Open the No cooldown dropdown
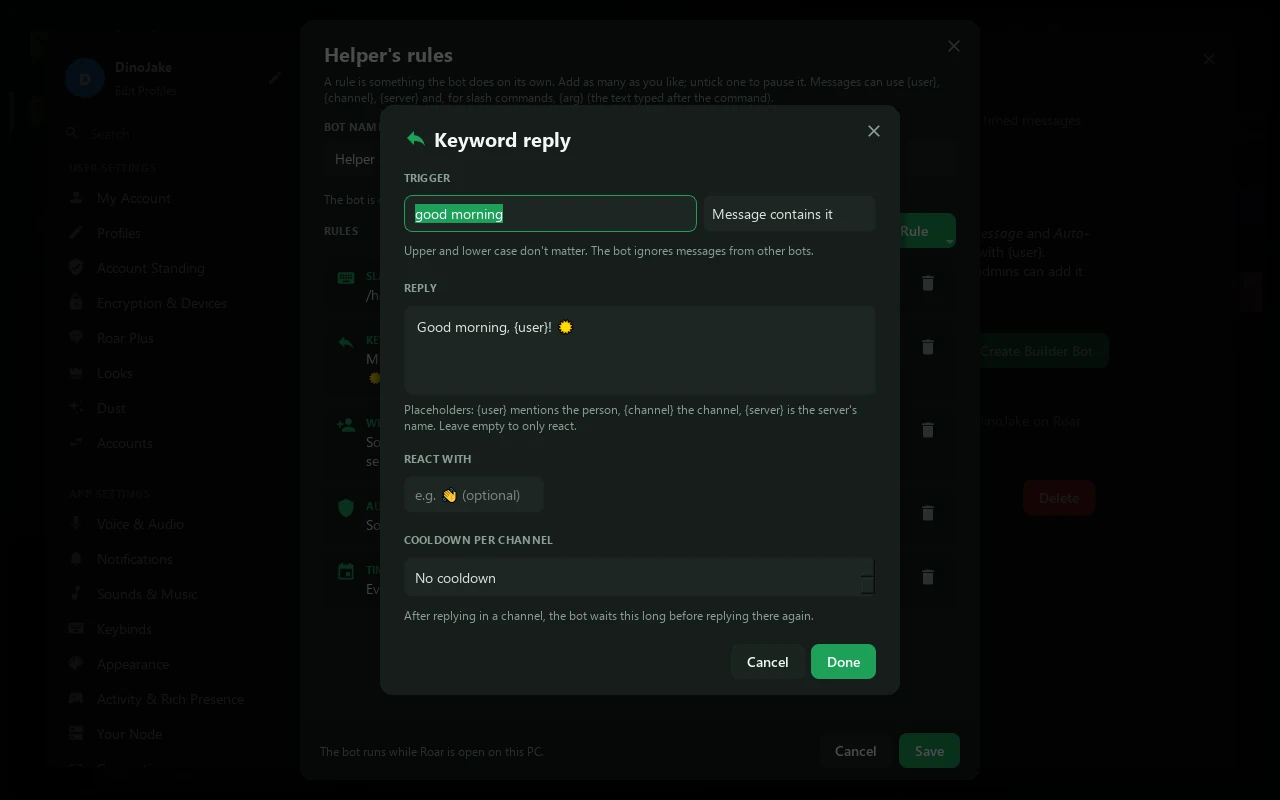 [640, 578]
